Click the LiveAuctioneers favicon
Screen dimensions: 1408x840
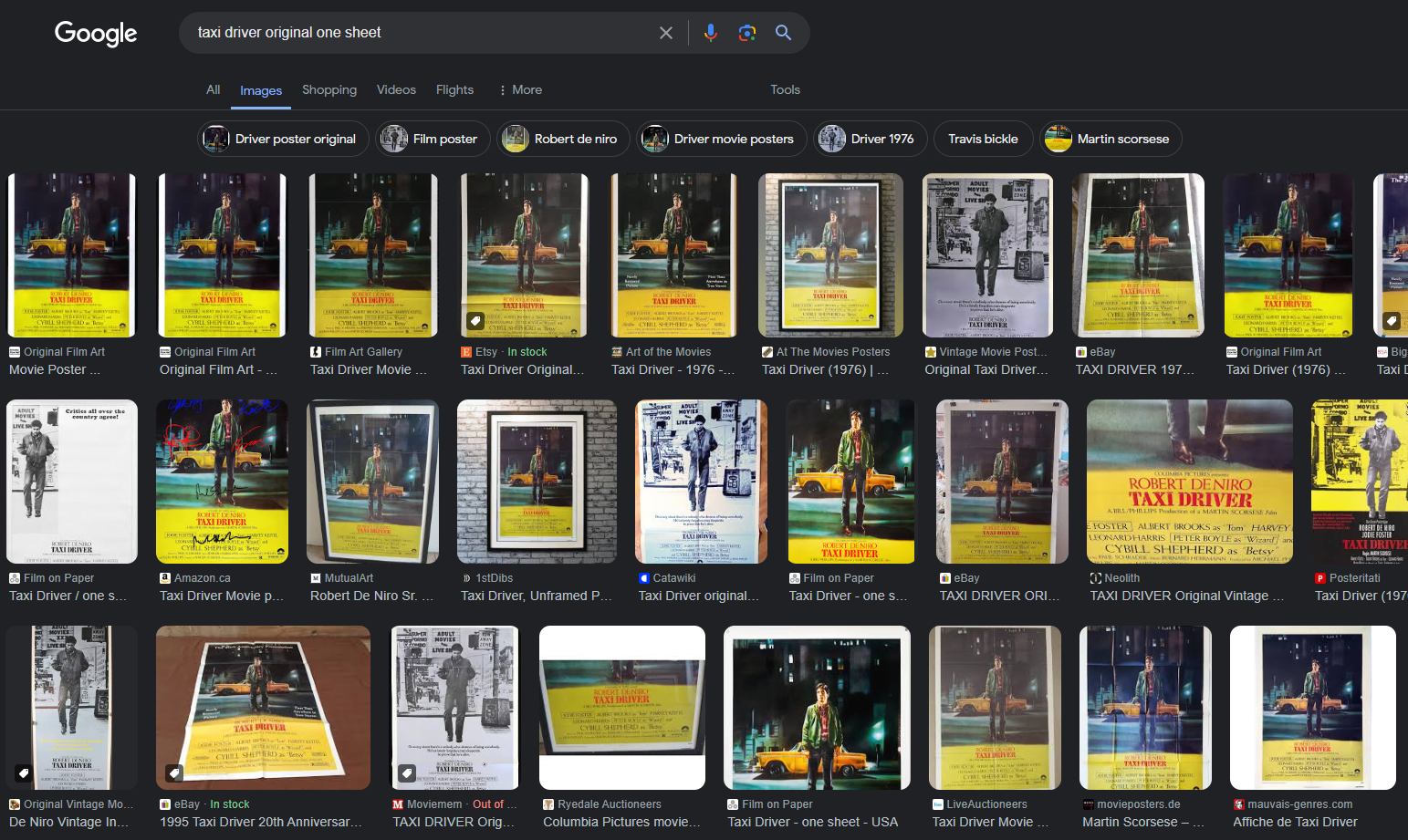[938, 804]
